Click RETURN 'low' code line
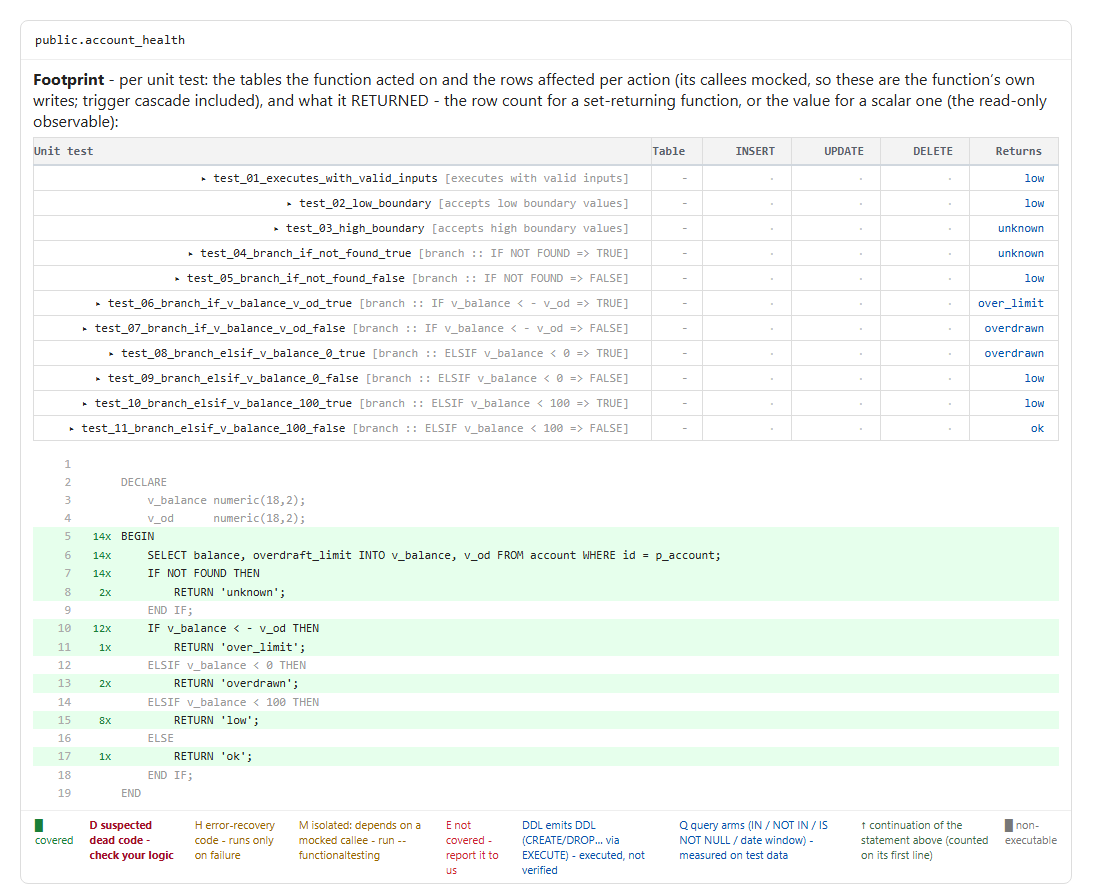 pos(216,721)
